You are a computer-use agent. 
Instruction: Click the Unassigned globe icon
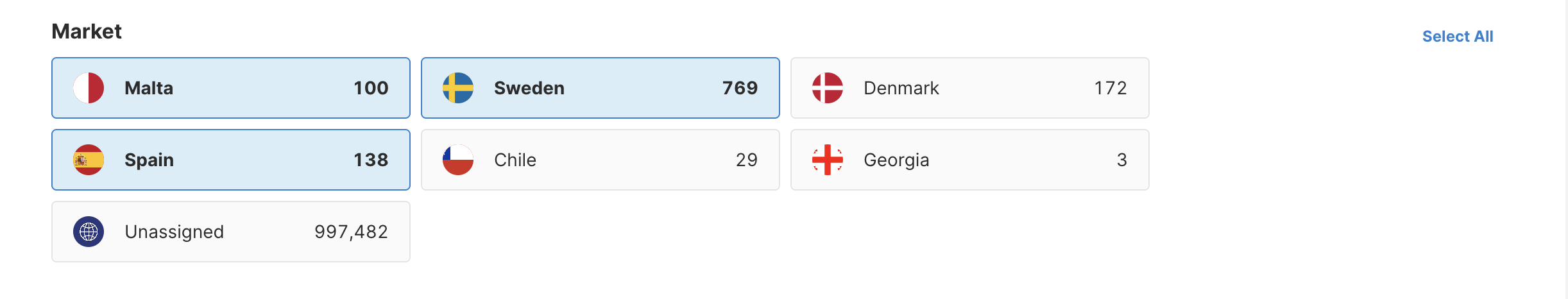click(89, 232)
